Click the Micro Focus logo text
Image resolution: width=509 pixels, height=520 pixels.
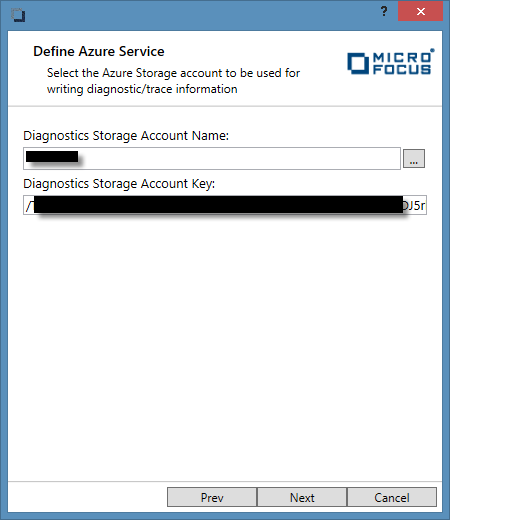click(402, 63)
